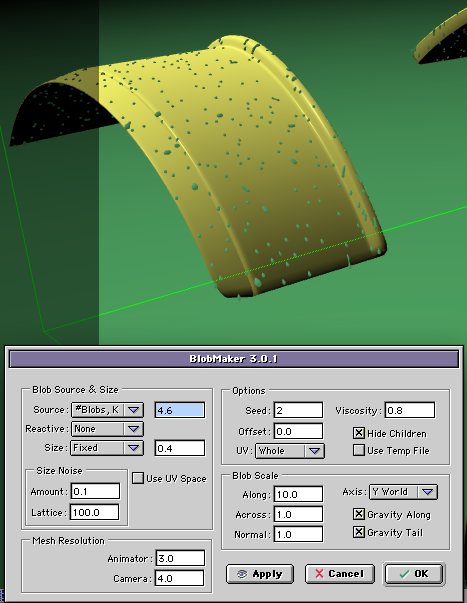
Task: Edit the Camera mesh resolution field
Action: (x=179, y=578)
